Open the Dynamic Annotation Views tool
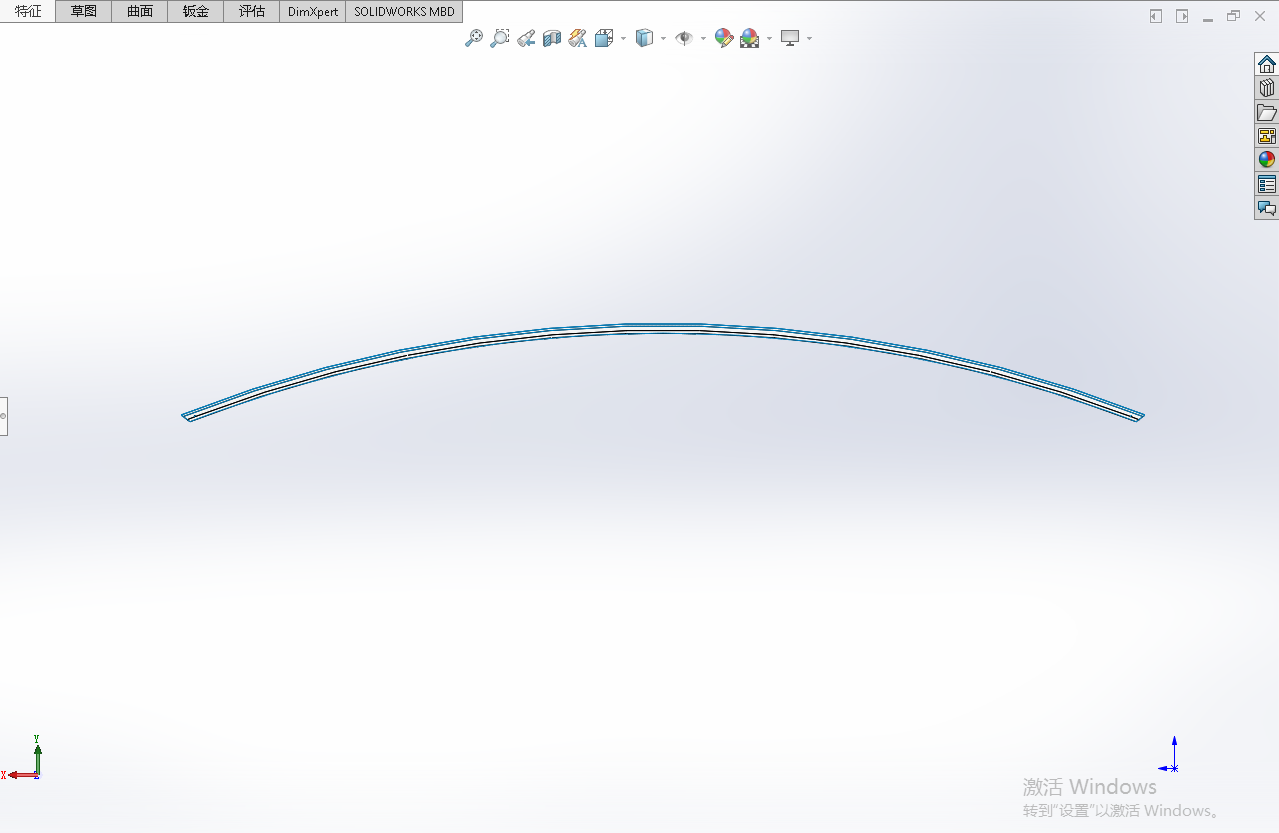This screenshot has height=833, width=1279. [578, 38]
